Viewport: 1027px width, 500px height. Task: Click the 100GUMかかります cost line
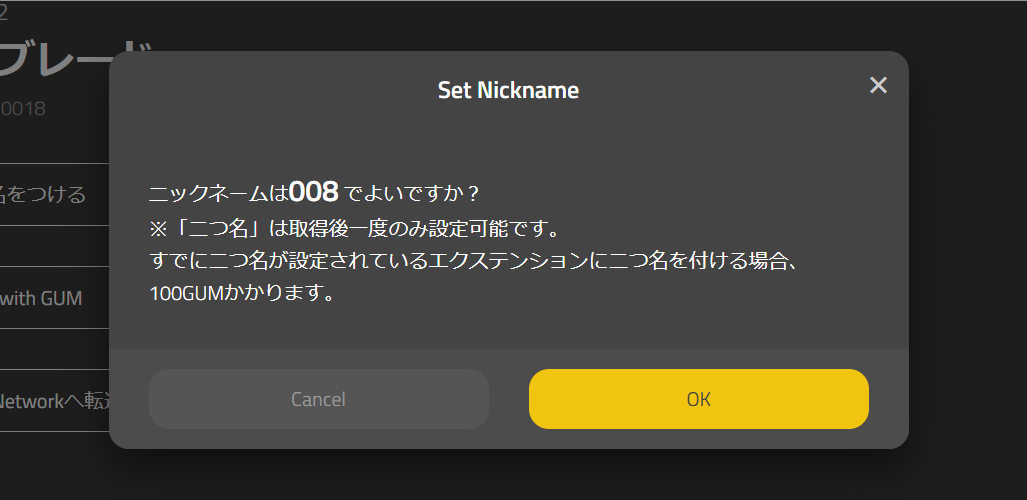pyautogui.click(x=240, y=296)
